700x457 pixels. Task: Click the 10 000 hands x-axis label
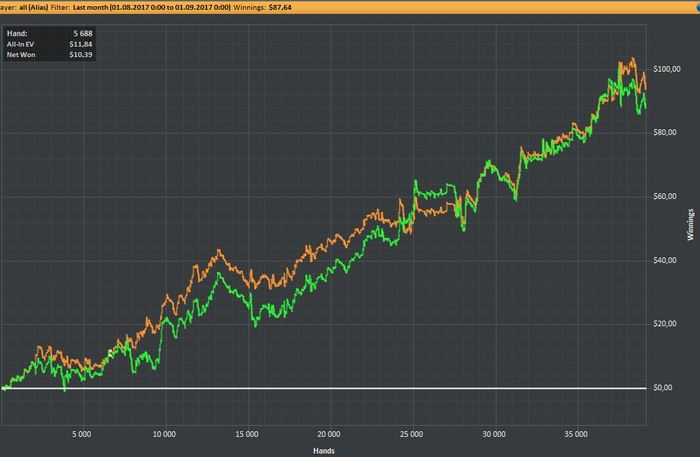pos(164,434)
